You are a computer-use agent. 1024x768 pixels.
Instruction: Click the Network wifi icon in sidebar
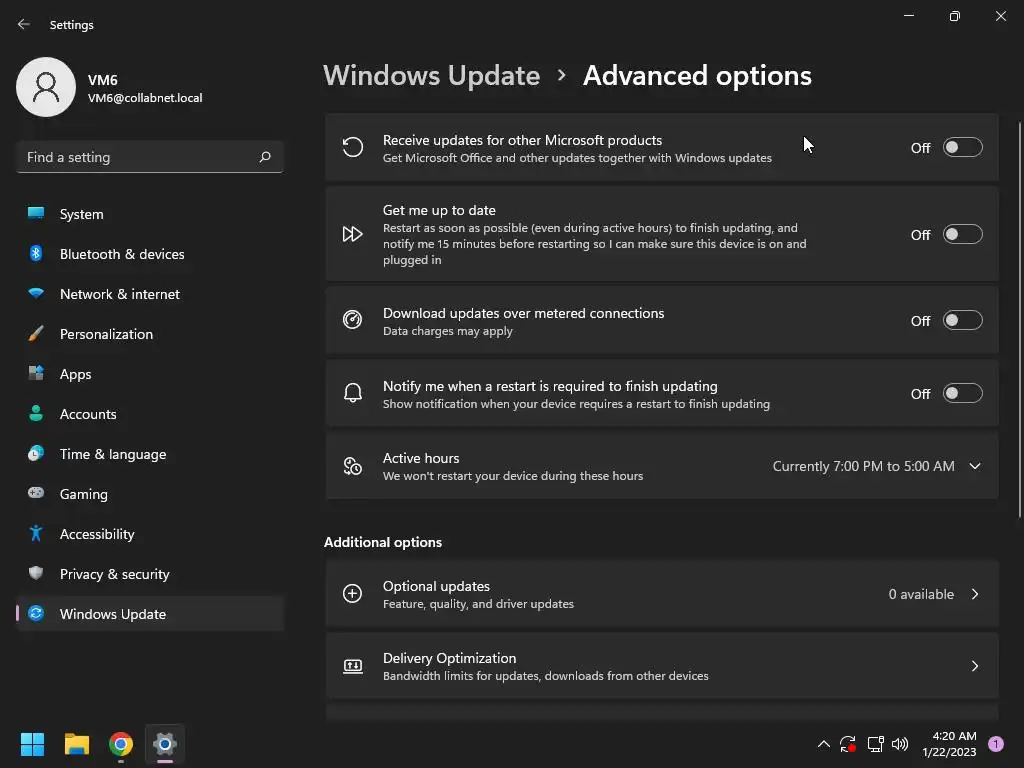(36, 293)
